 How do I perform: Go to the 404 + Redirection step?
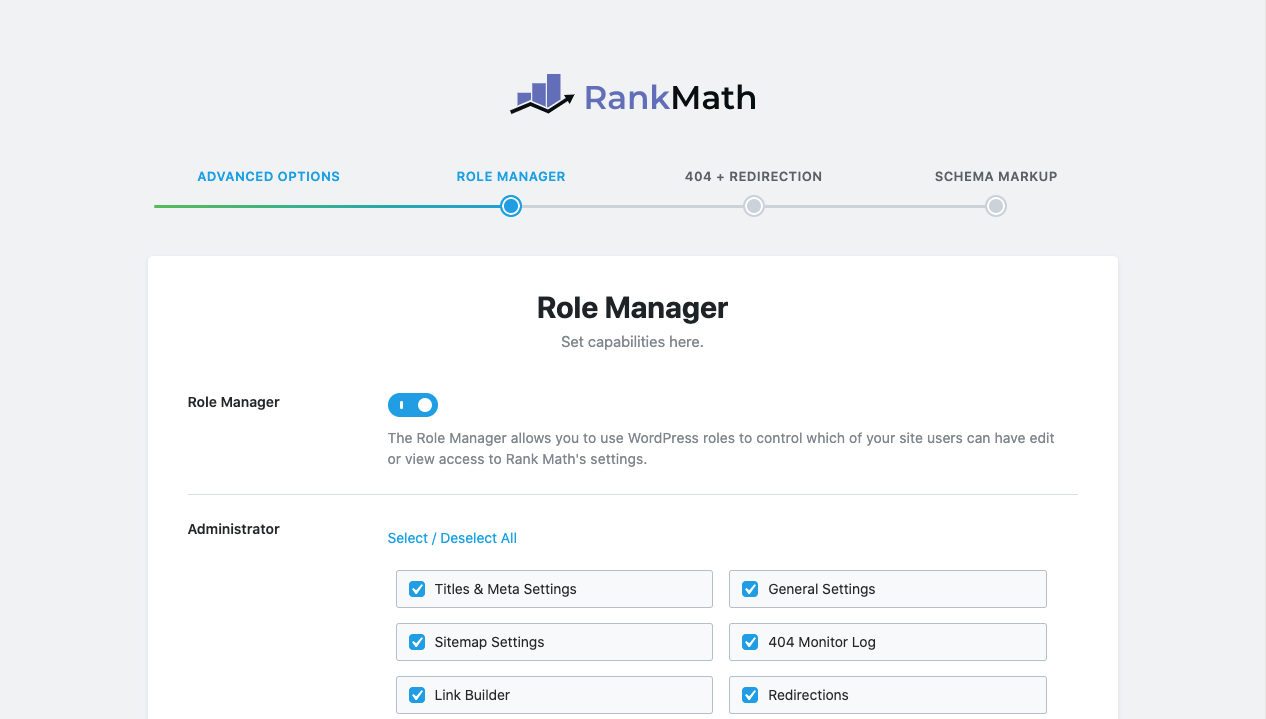tap(754, 176)
